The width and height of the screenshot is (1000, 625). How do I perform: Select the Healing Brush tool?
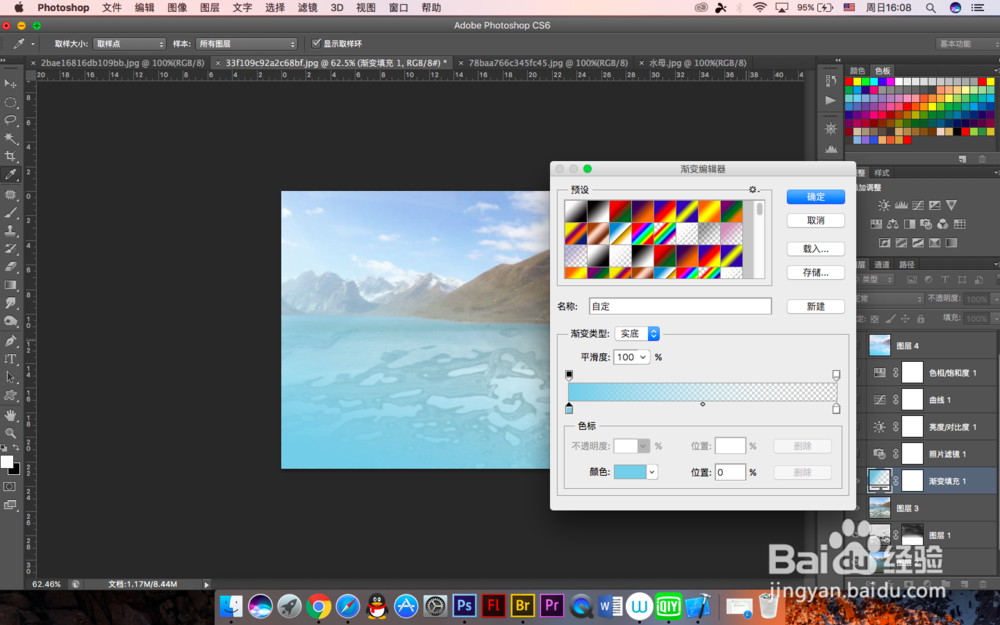coord(10,195)
